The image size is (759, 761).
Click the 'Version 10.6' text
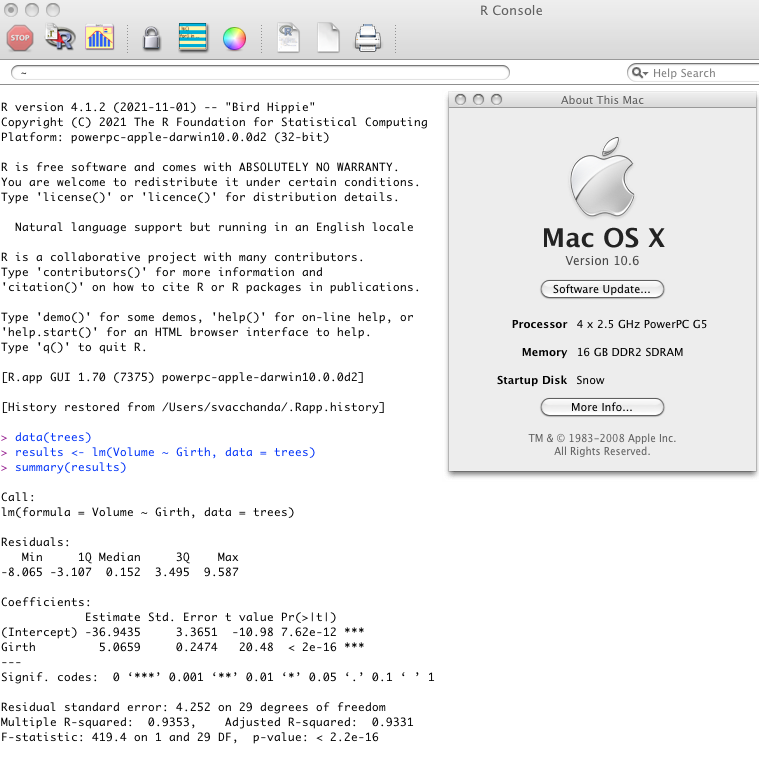point(602,261)
